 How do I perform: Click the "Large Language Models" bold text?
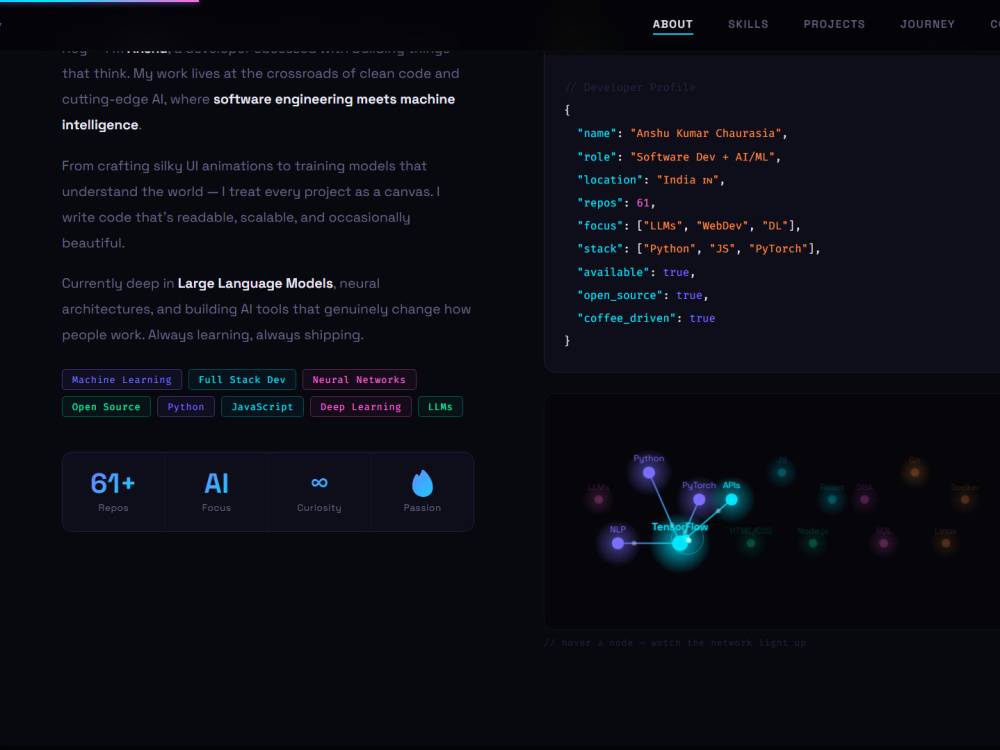tap(255, 283)
